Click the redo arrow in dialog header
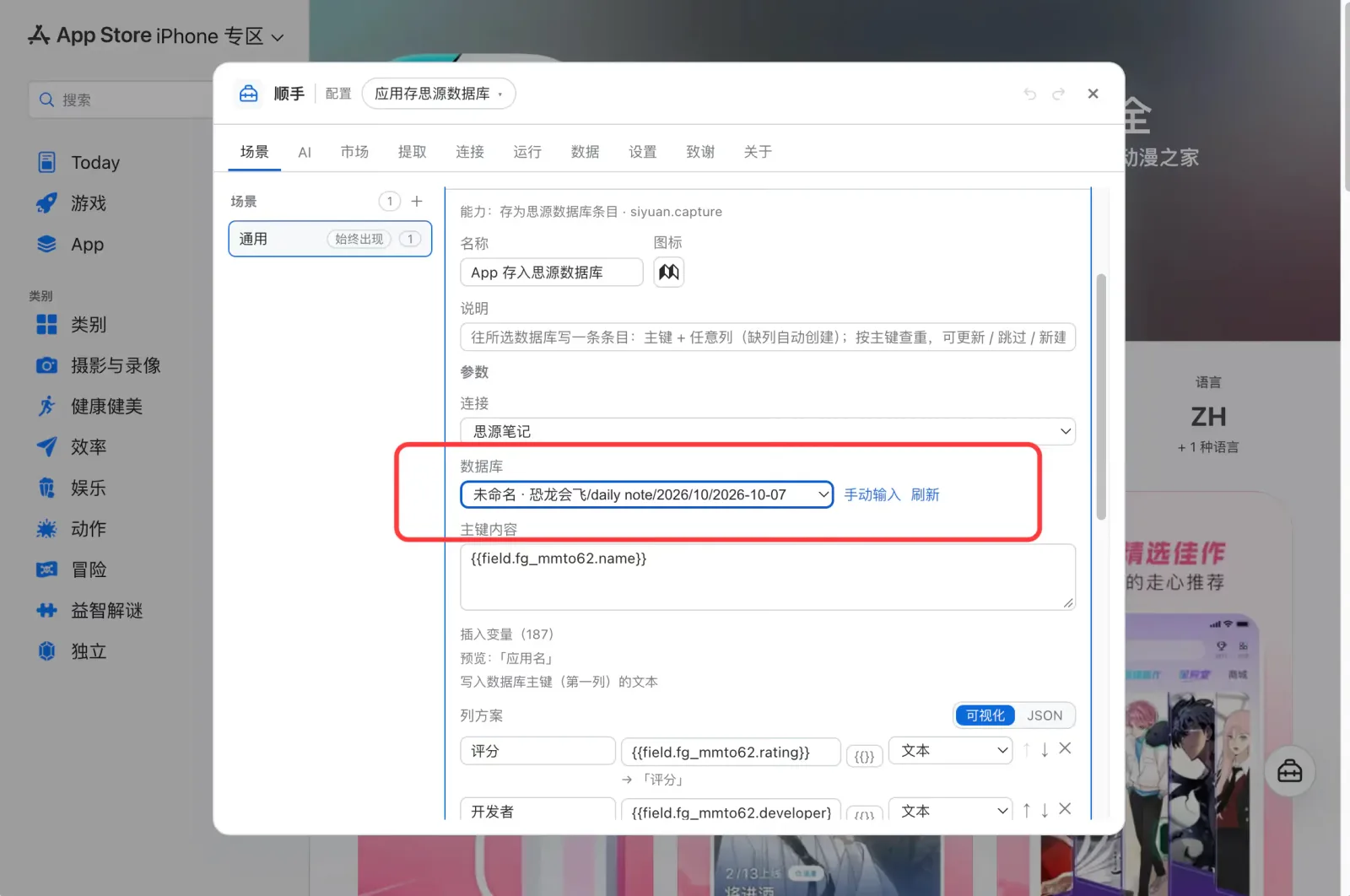Image resolution: width=1350 pixels, height=896 pixels. pyautogui.click(x=1058, y=94)
